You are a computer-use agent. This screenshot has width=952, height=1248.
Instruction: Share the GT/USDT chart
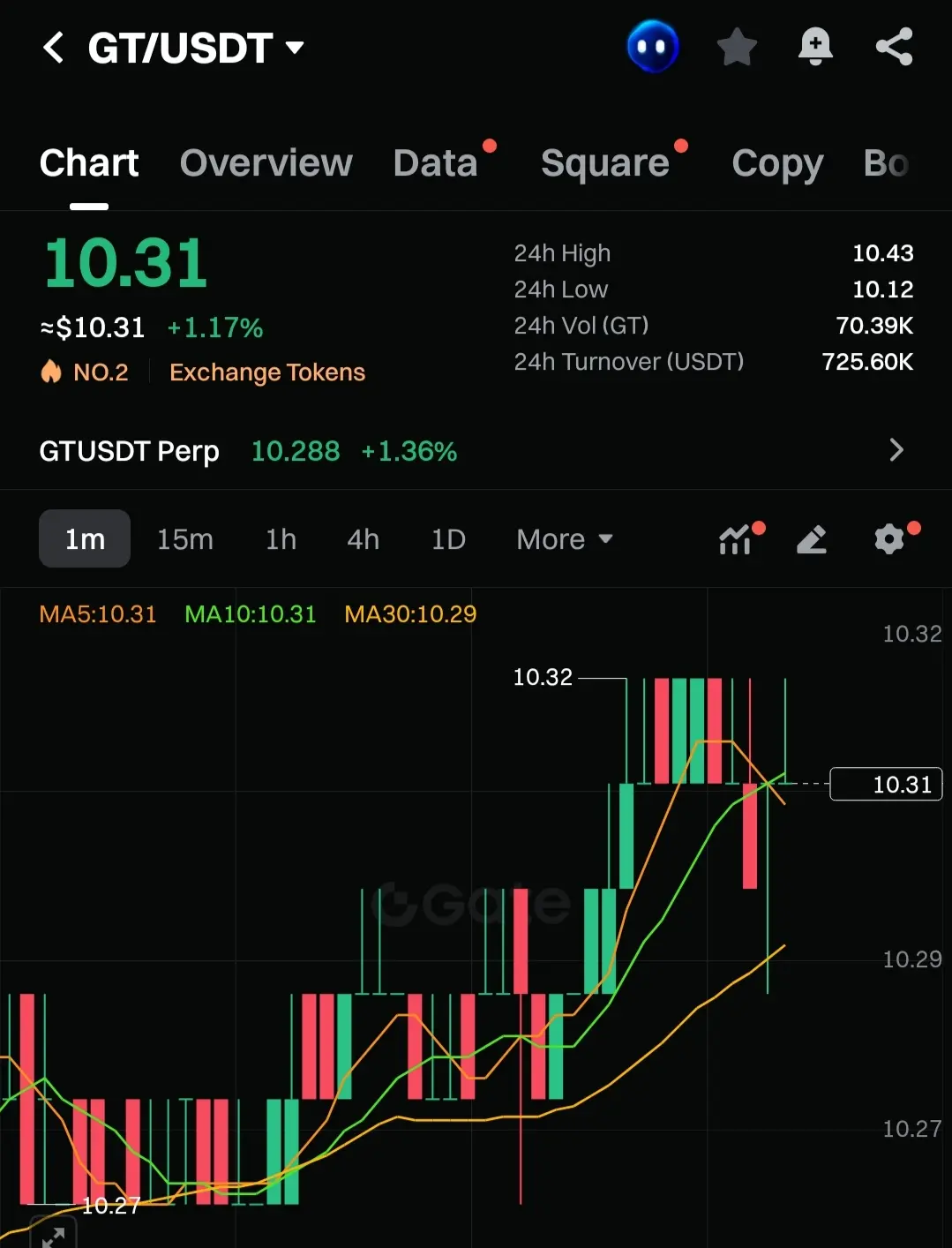tap(894, 47)
